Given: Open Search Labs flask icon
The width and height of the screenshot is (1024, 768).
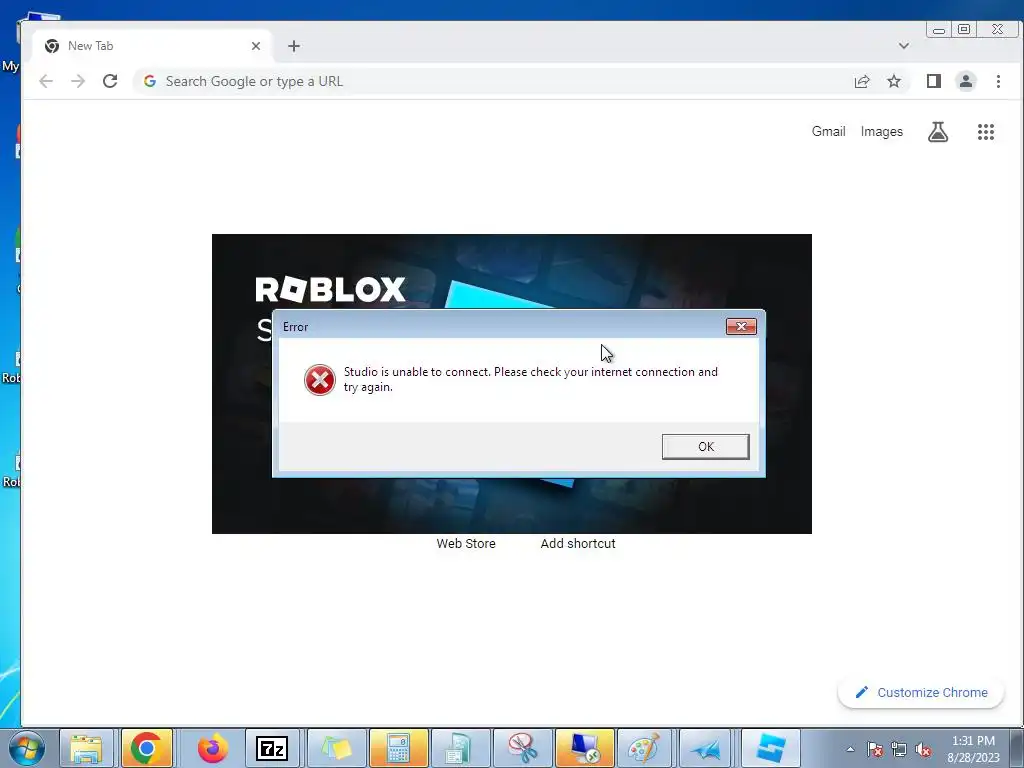Looking at the screenshot, I should pyautogui.click(x=938, y=132).
